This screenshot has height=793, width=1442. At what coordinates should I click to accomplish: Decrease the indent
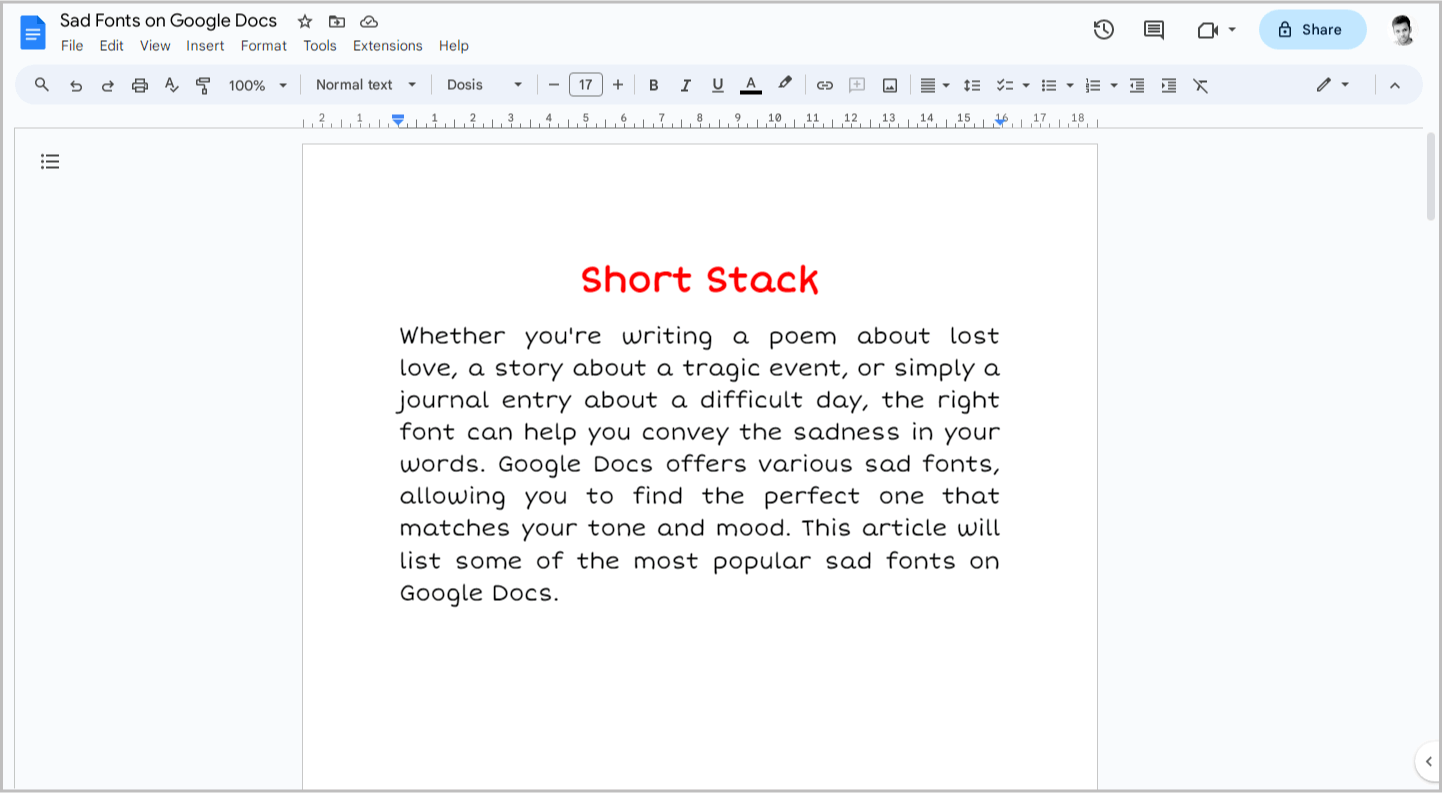coord(1137,86)
